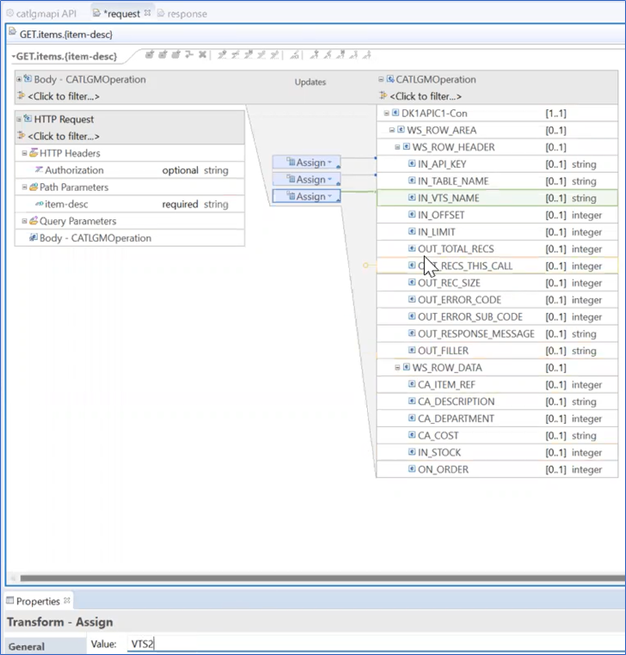626x655 pixels.
Task: Select the IN_LIMIT row
Action: (x=497, y=232)
